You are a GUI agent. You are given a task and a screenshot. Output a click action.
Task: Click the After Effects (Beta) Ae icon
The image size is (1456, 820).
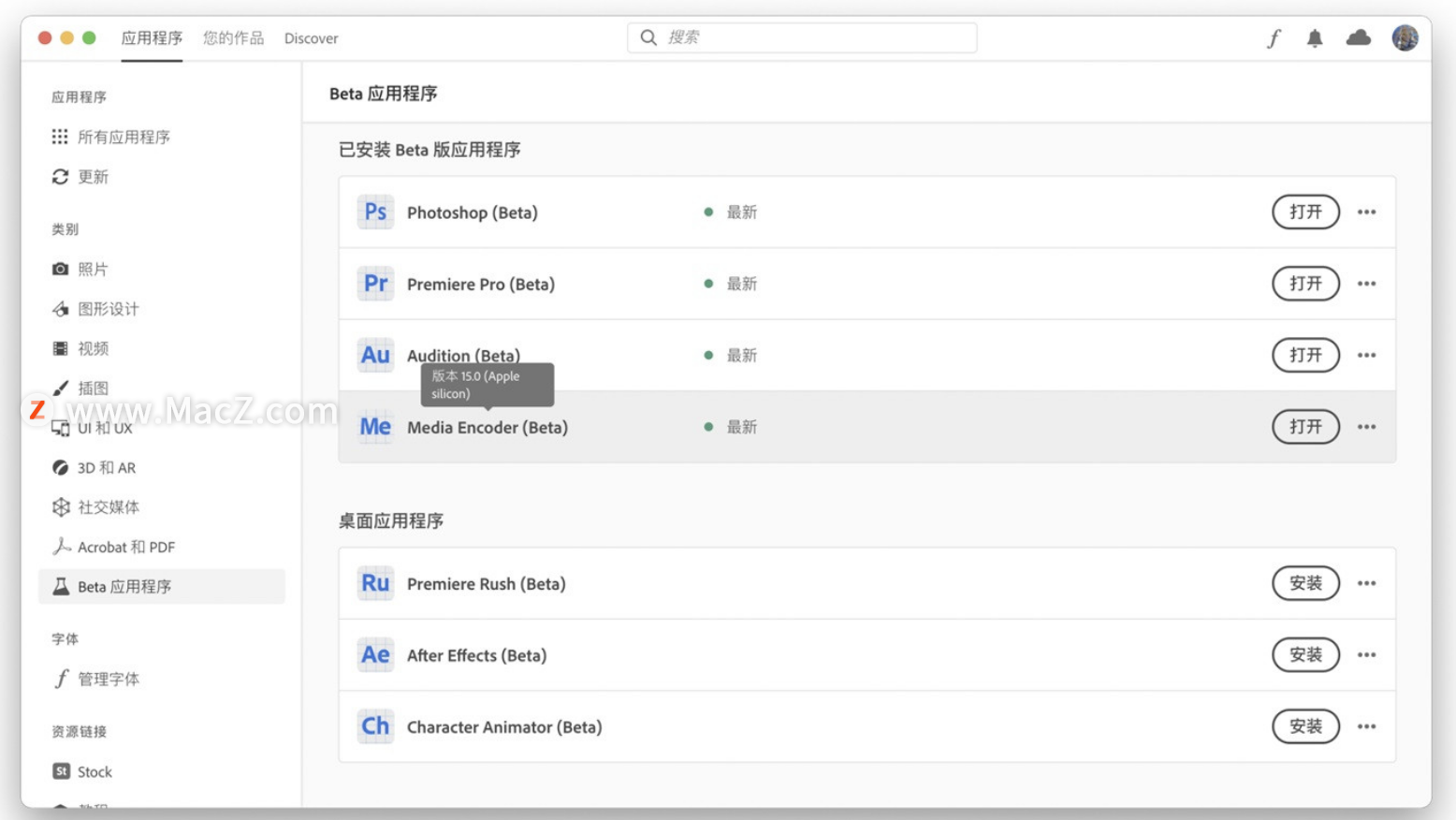[375, 654]
